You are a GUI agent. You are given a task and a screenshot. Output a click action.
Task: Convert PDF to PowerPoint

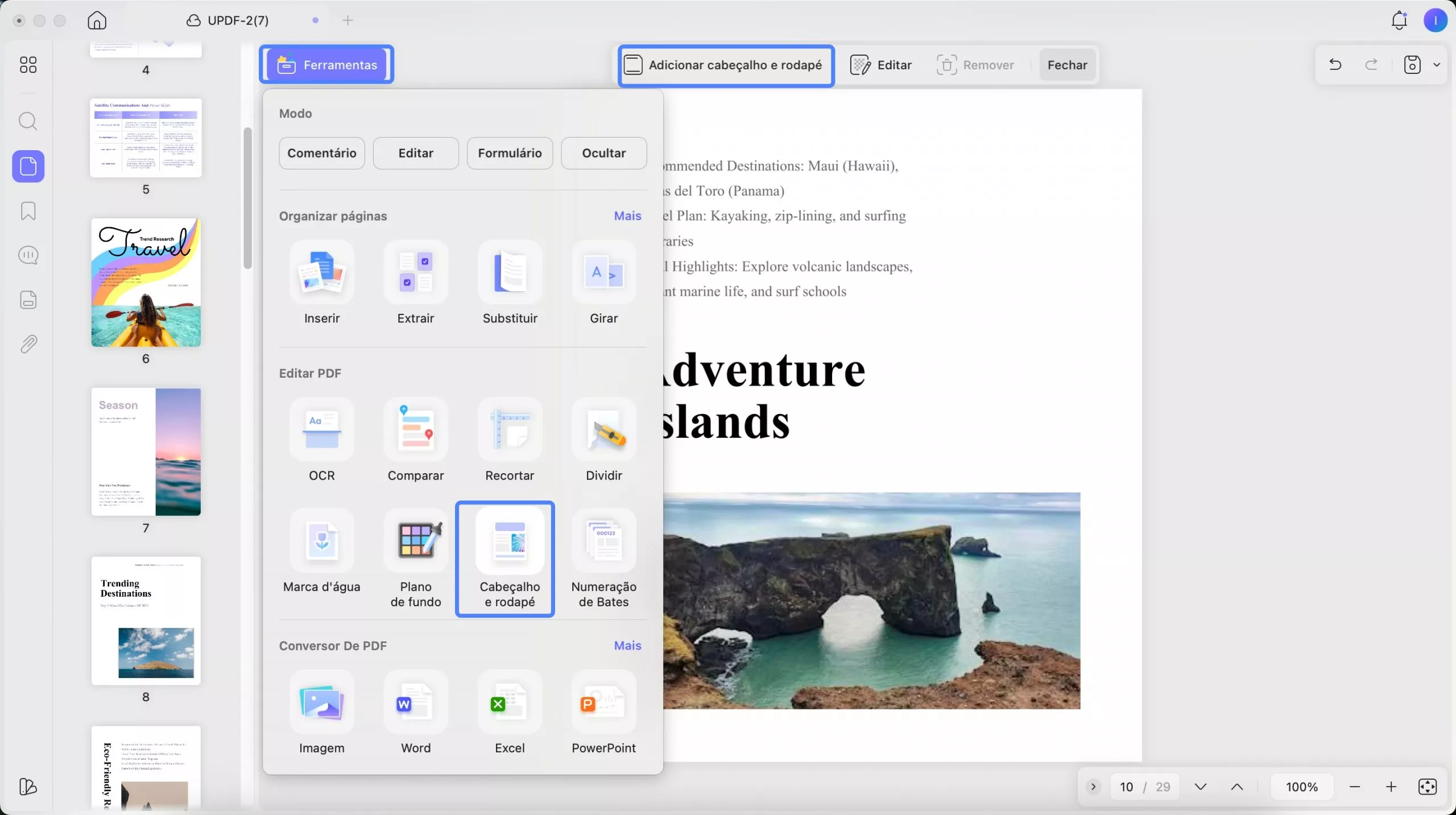click(603, 713)
